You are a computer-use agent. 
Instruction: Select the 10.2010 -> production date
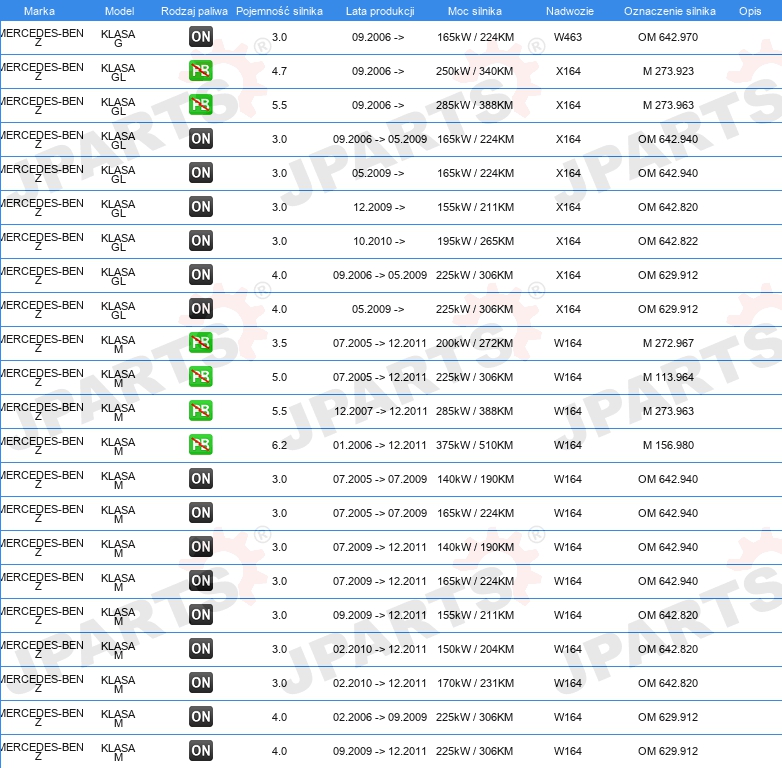[379, 241]
